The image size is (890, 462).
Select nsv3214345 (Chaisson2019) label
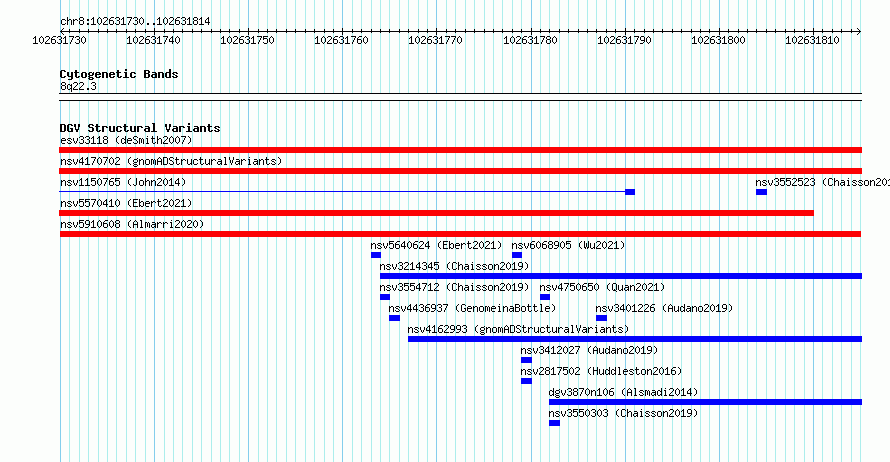(454, 266)
